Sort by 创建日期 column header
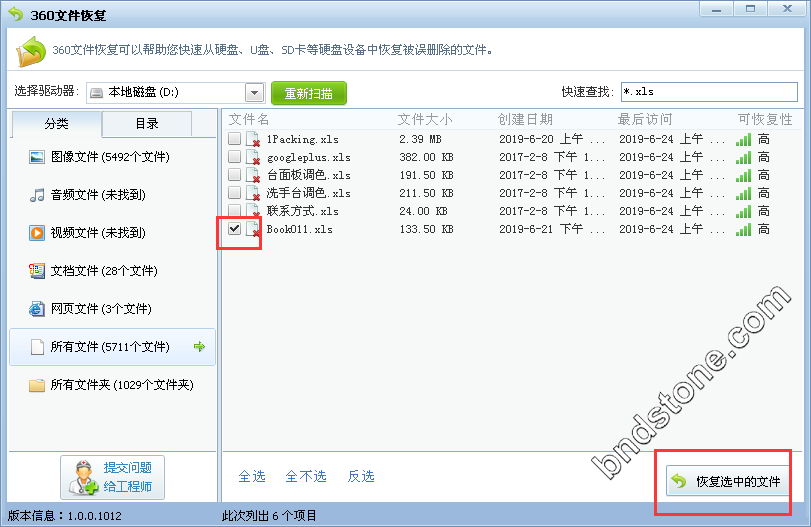The image size is (811, 527). tap(525, 119)
